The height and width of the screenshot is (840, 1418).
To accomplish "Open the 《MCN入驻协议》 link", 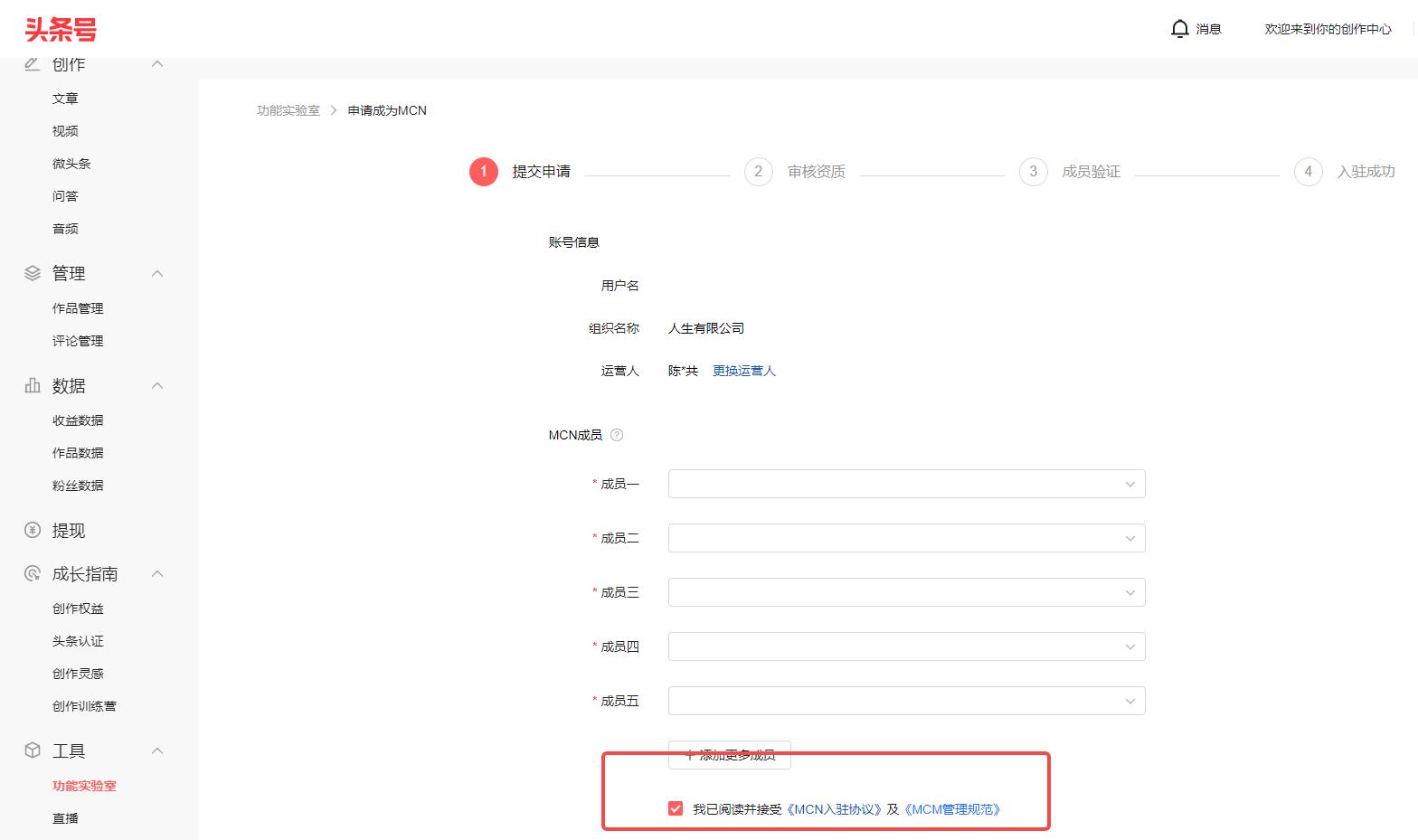I will [x=834, y=809].
